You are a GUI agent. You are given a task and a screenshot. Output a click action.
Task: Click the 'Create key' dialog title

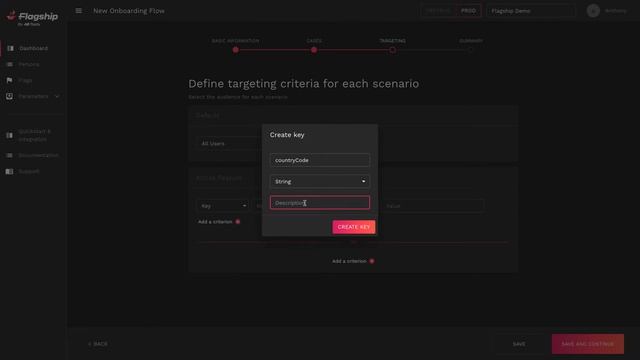pyautogui.click(x=287, y=135)
